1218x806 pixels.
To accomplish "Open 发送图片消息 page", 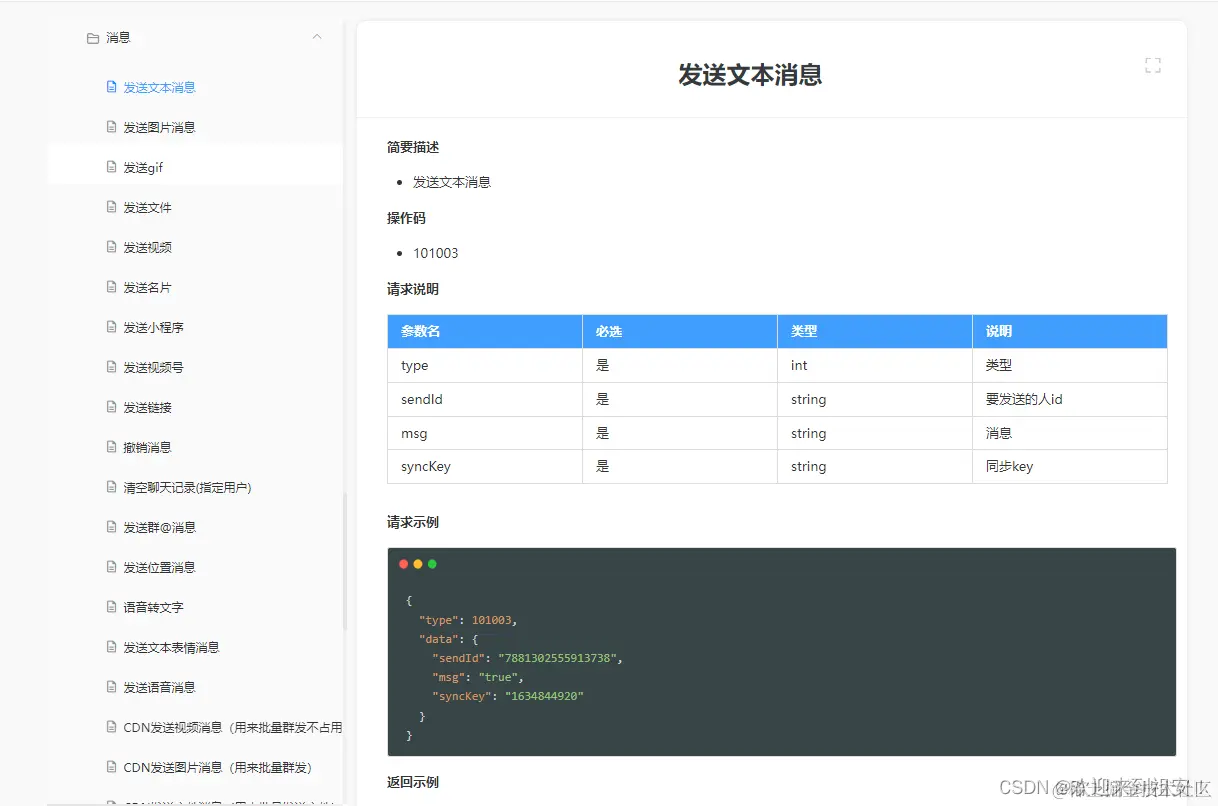I will 159,127.
